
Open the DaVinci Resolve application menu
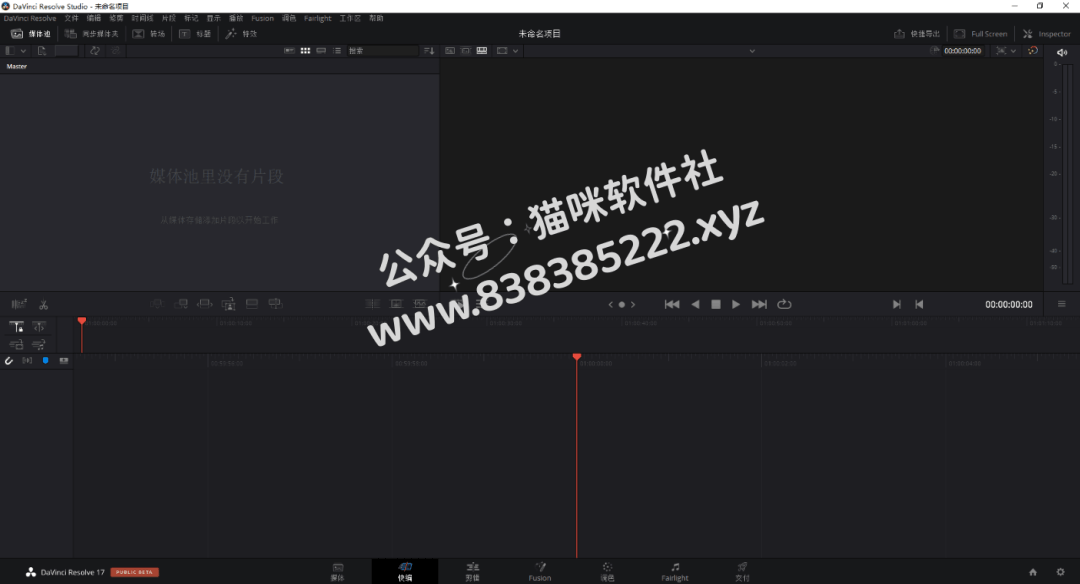[30, 19]
